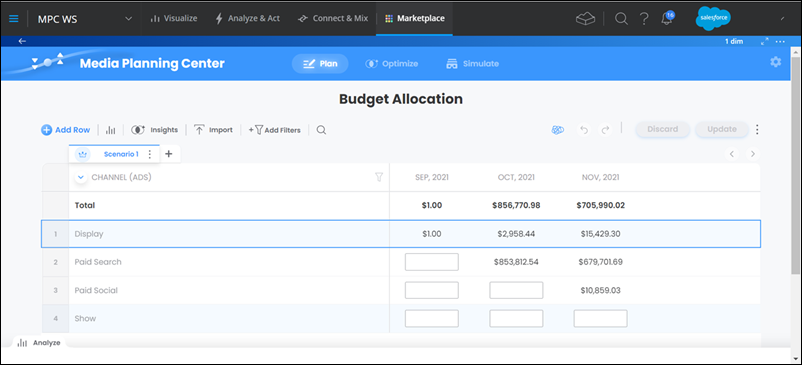
Task: Click the 1 dim indicator
Action: click(734, 41)
